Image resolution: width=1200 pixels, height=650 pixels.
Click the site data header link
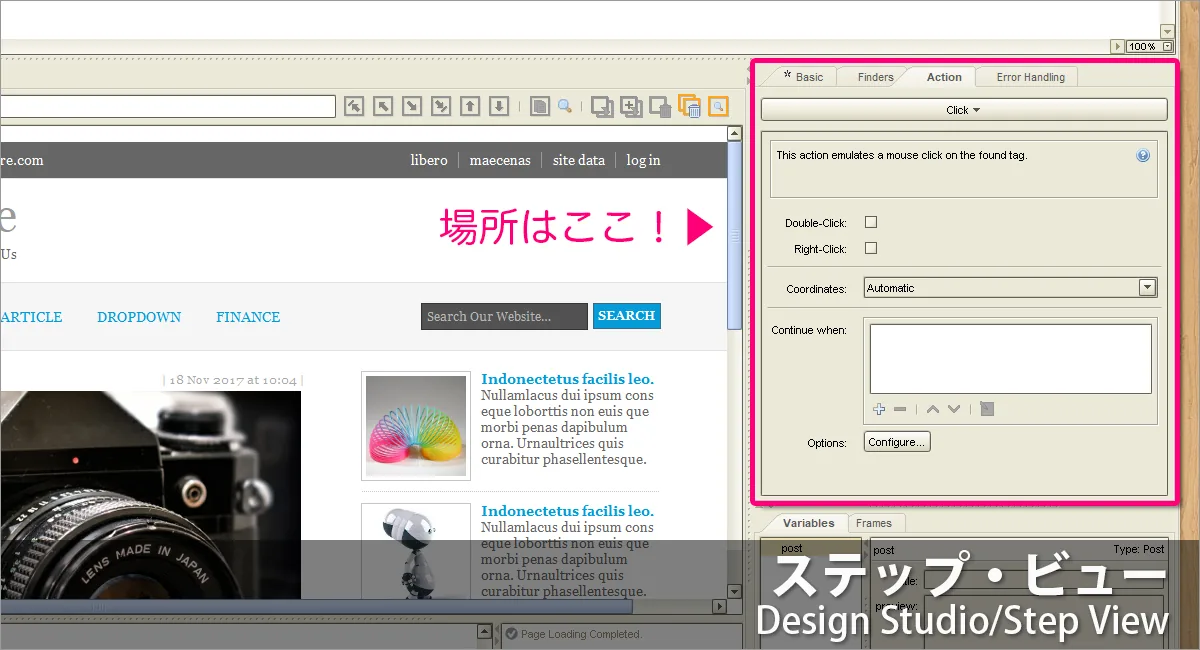pos(579,160)
